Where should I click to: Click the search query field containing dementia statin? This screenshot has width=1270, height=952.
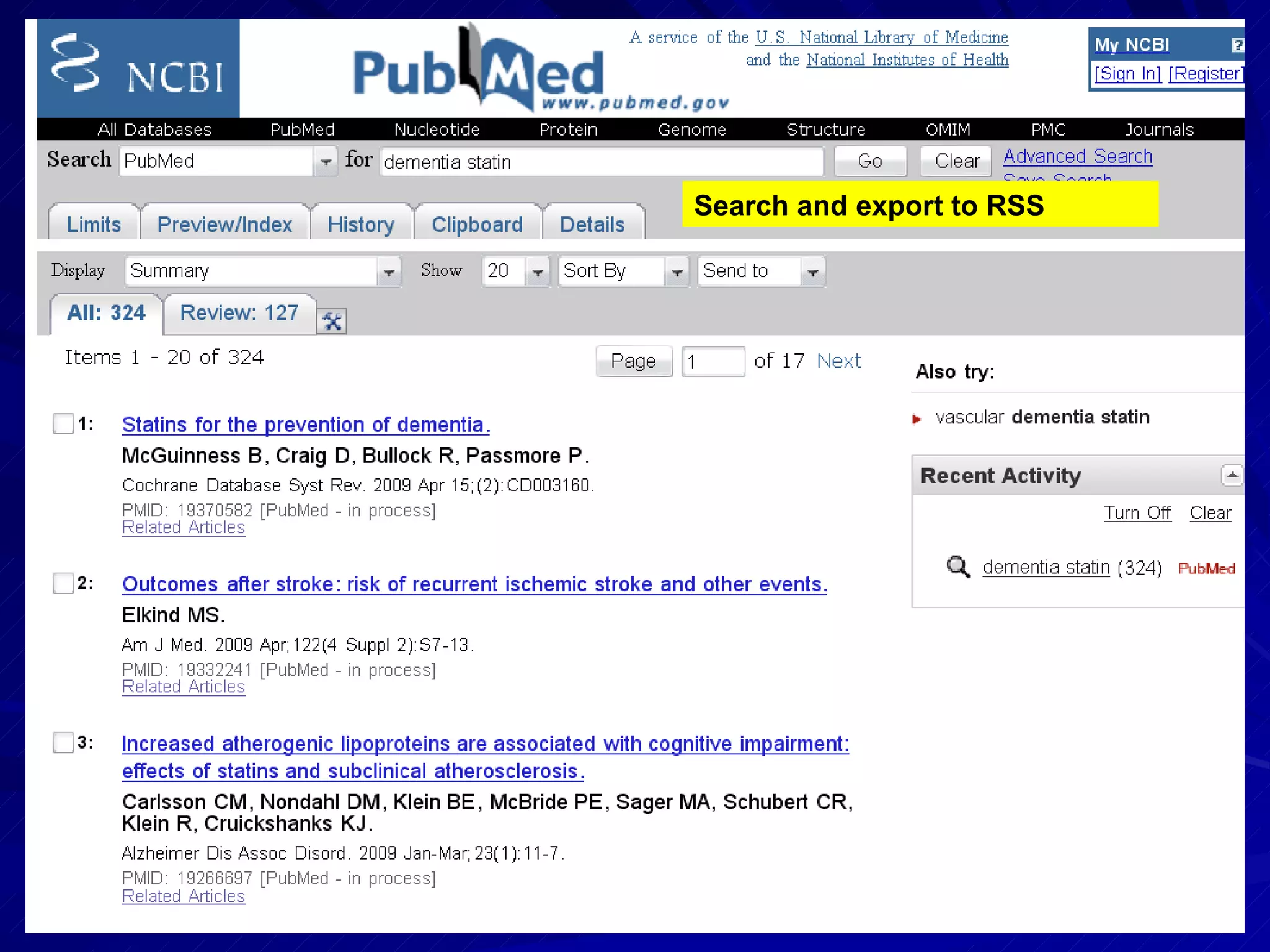[x=602, y=162]
